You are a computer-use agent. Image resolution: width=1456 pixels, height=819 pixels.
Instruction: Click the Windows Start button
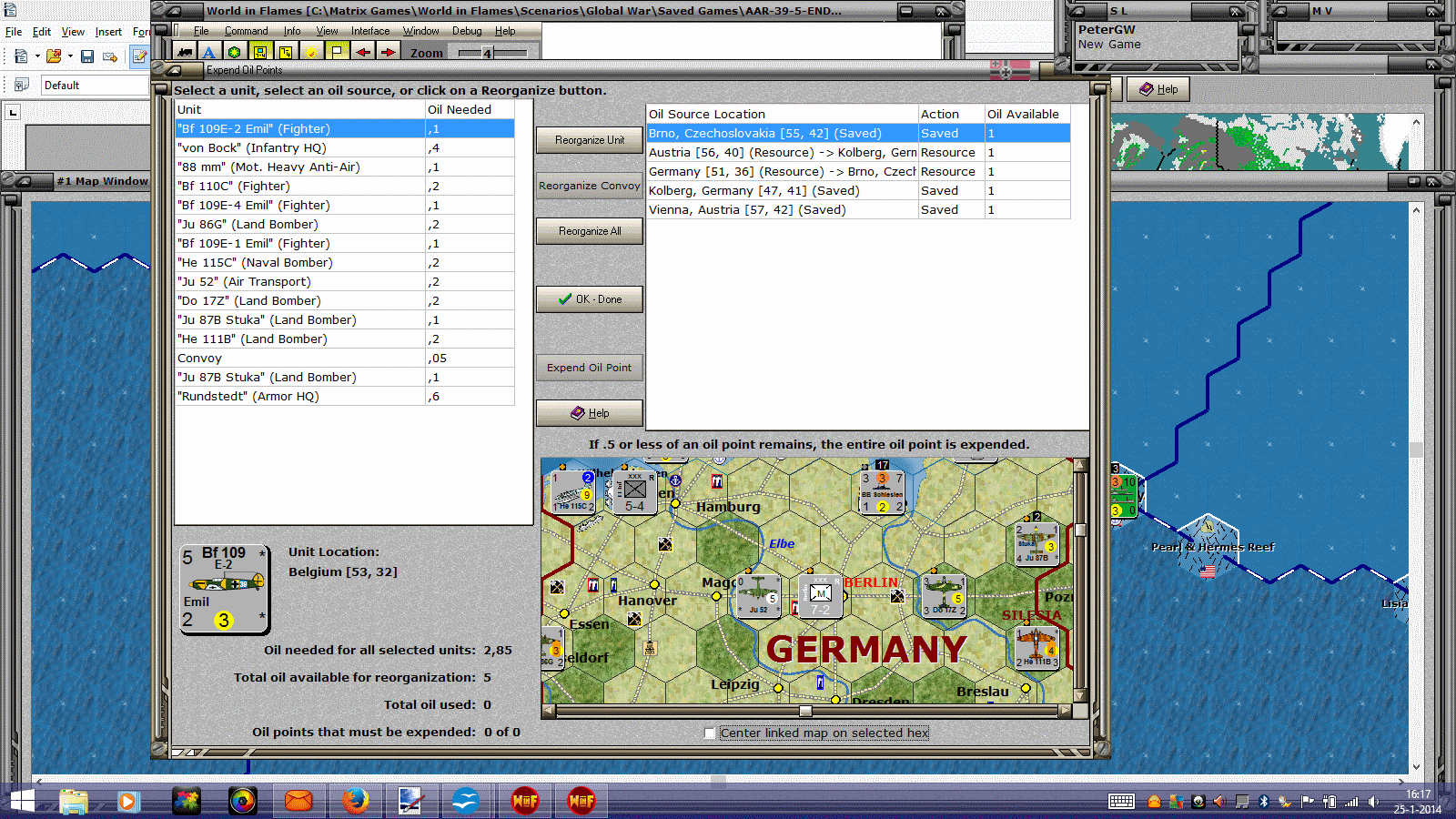22,801
